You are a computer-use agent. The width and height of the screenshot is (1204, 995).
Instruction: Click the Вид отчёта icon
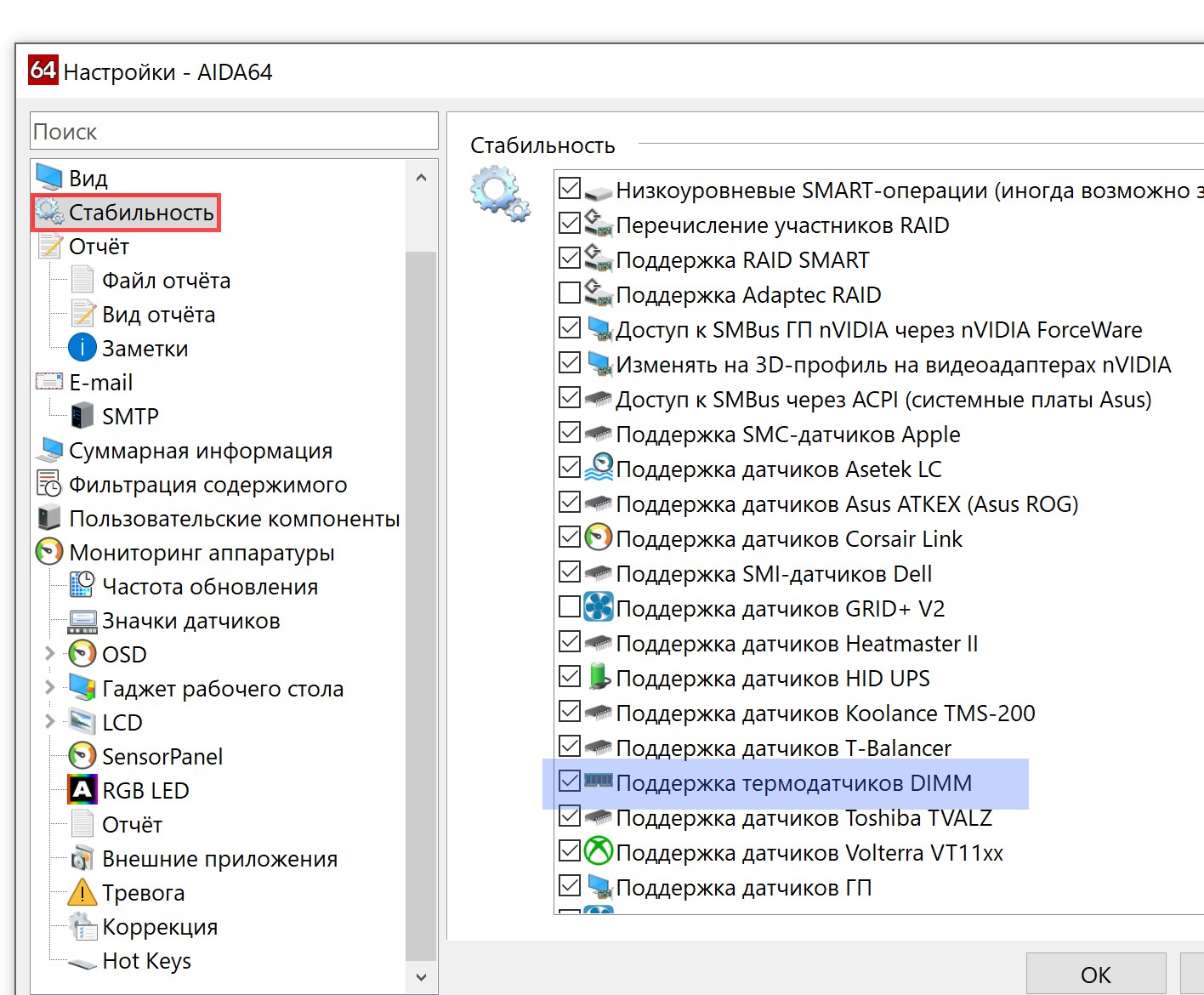coord(82,314)
